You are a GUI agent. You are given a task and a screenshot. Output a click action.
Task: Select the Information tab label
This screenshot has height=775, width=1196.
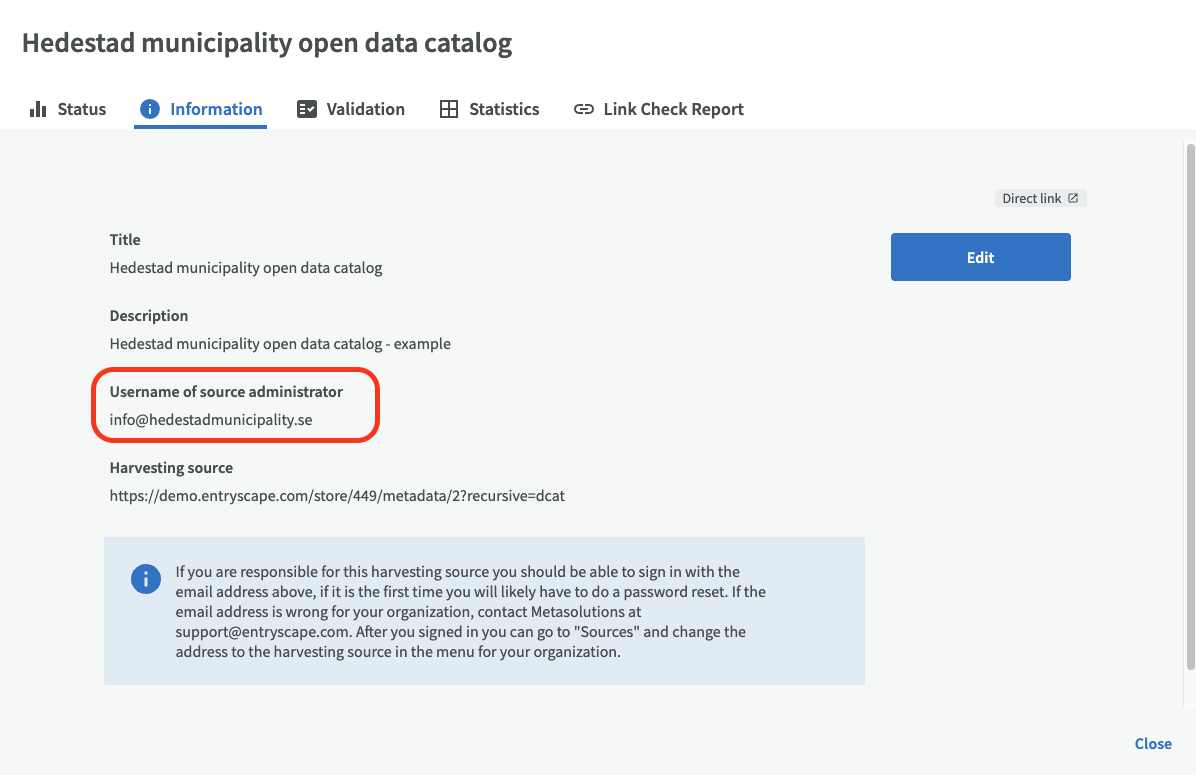click(x=216, y=109)
